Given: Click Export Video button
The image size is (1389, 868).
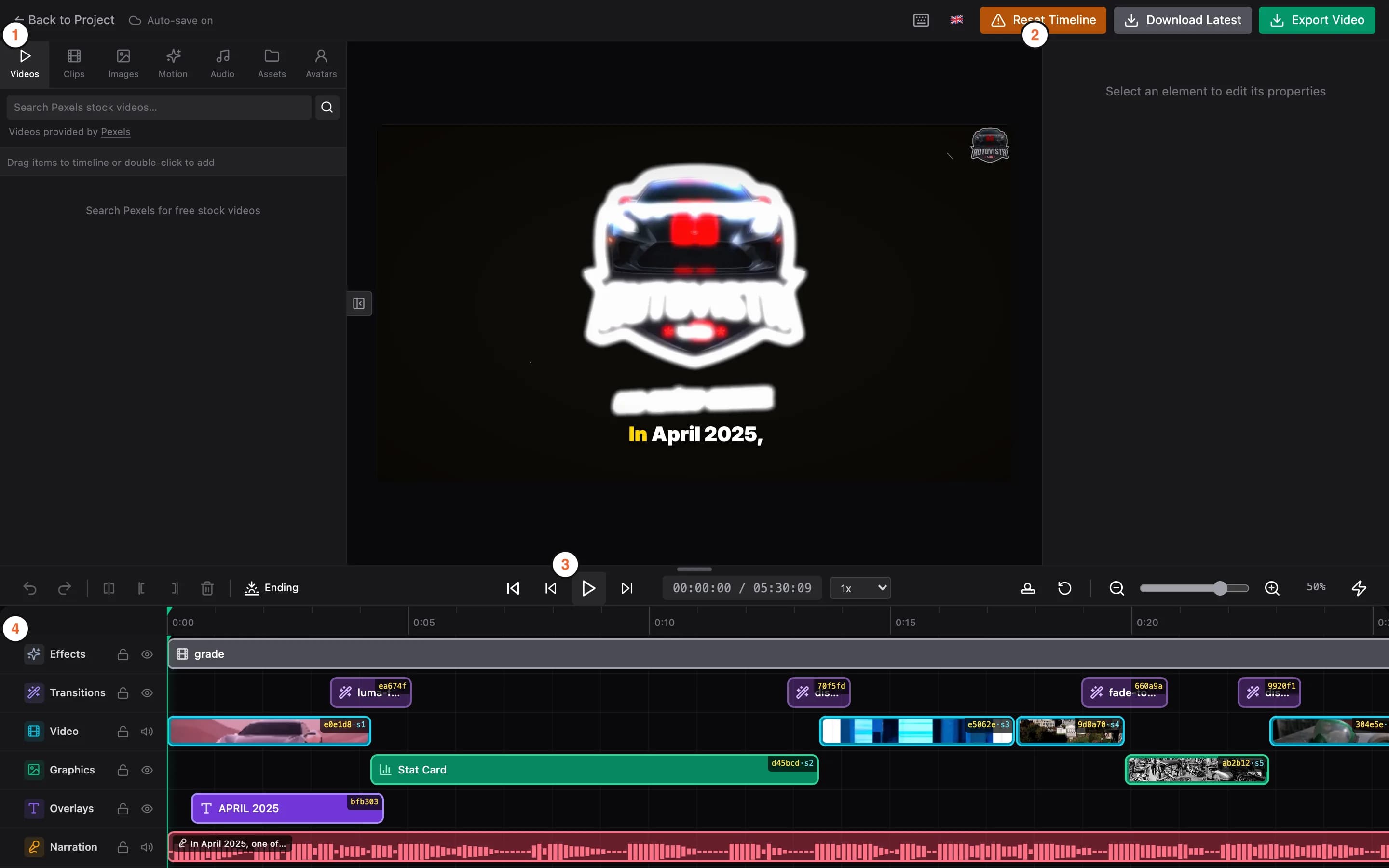Looking at the screenshot, I should (1317, 20).
